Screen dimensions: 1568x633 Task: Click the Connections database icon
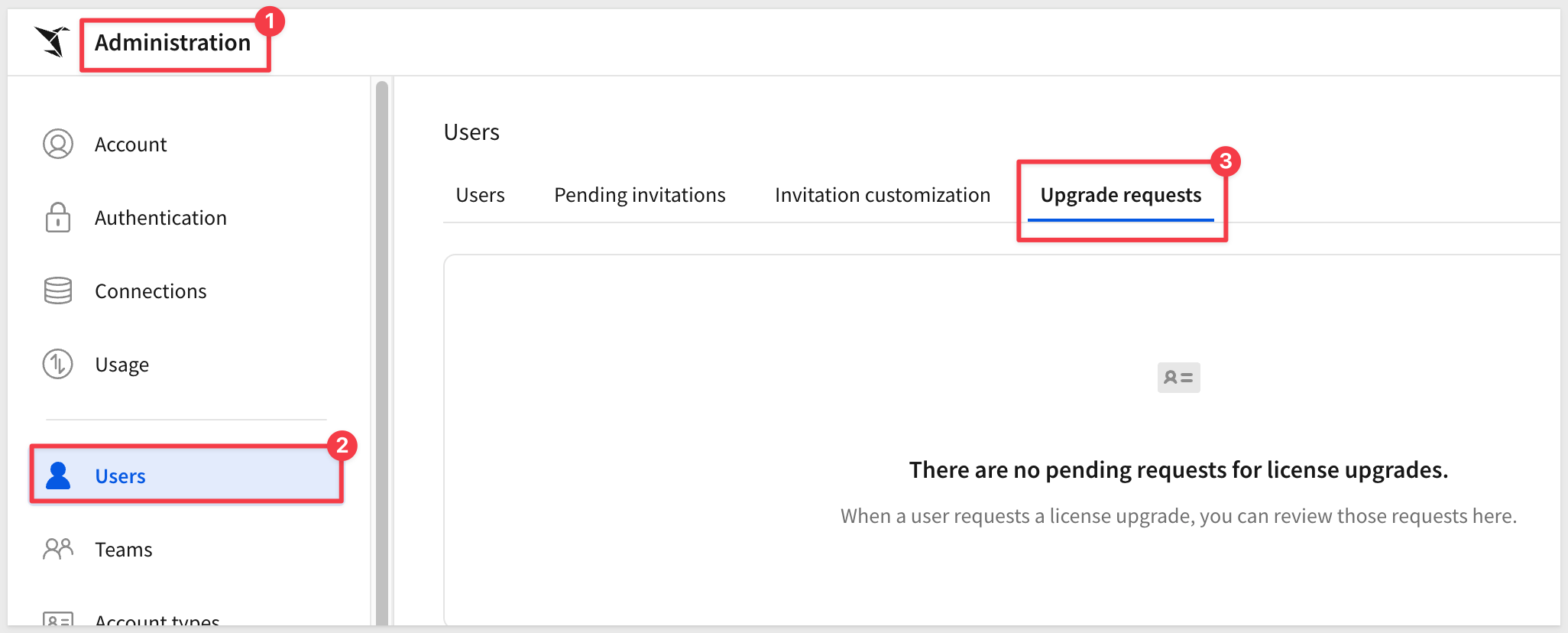click(x=58, y=291)
